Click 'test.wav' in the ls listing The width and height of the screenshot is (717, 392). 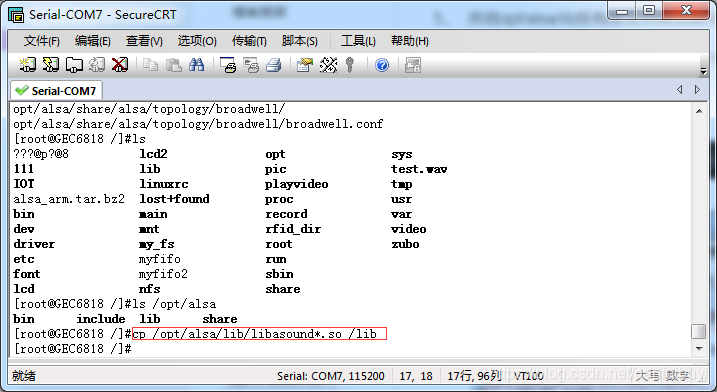[419, 169]
